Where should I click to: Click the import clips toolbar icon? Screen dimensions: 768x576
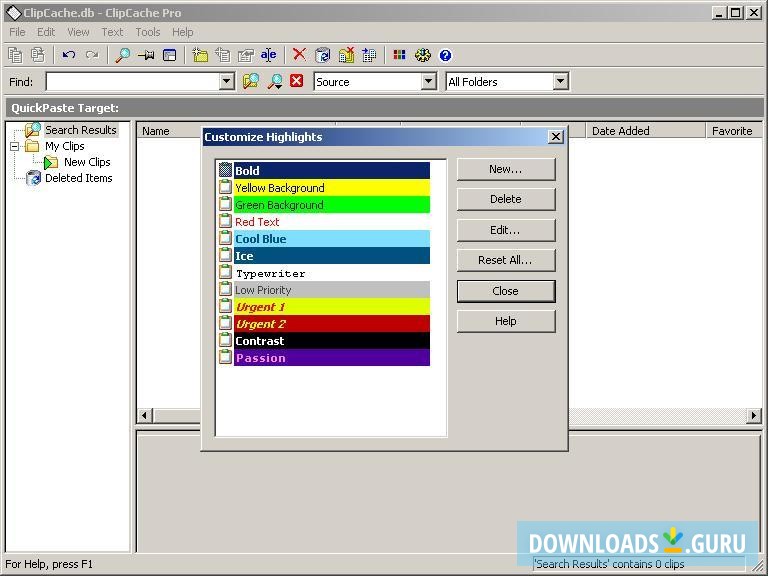pos(369,55)
